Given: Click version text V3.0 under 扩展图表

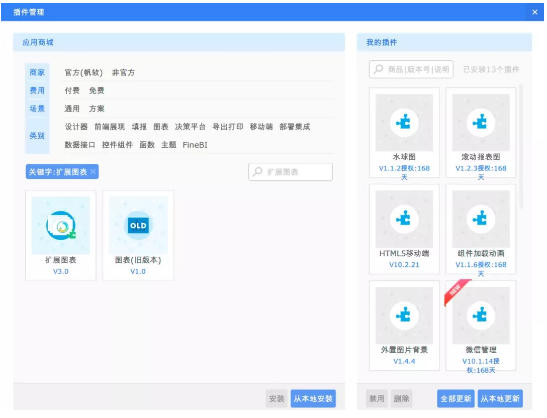Looking at the screenshot, I should coord(61,271).
